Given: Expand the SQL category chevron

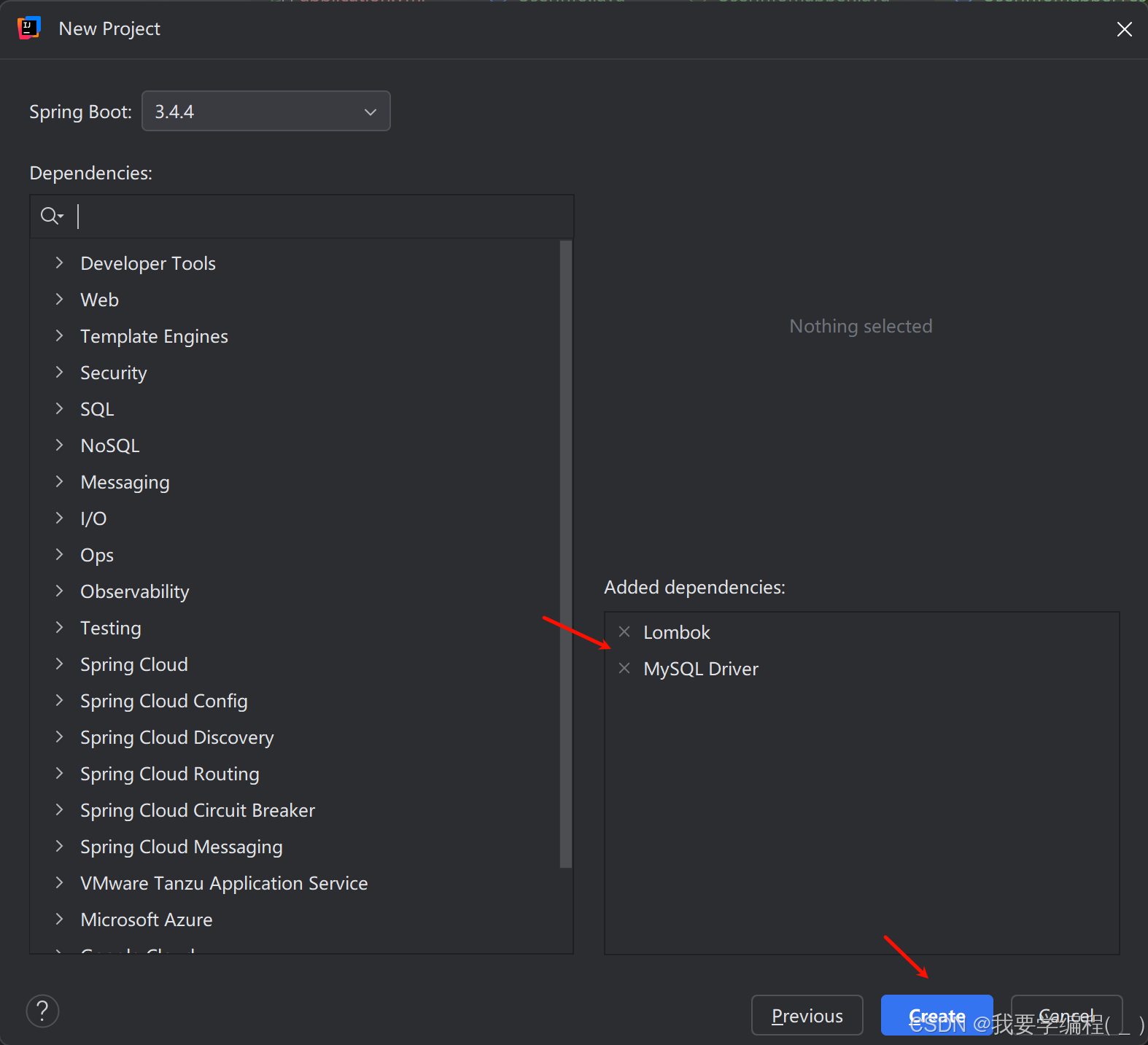Looking at the screenshot, I should click(59, 408).
